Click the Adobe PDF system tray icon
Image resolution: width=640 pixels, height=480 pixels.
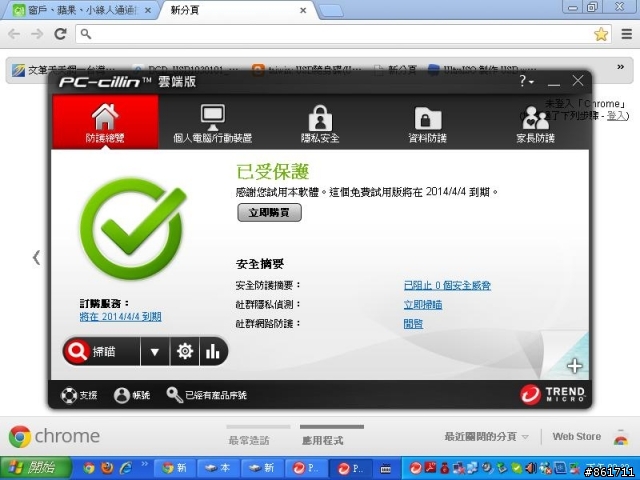[430, 468]
